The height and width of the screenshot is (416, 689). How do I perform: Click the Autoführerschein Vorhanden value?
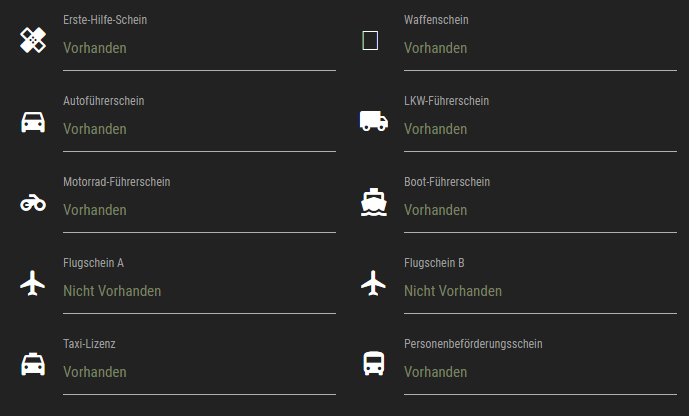(96, 129)
